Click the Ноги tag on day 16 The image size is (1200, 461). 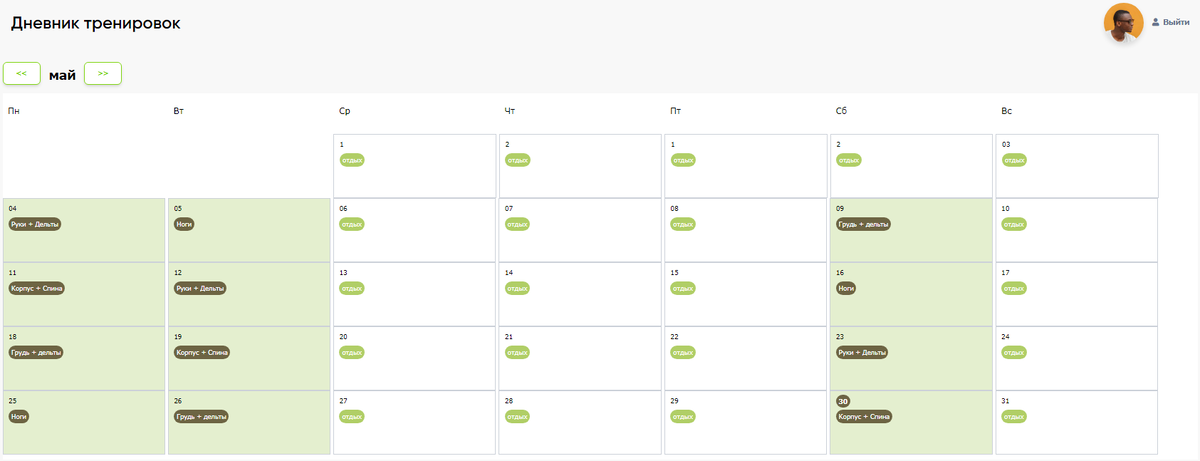(846, 288)
